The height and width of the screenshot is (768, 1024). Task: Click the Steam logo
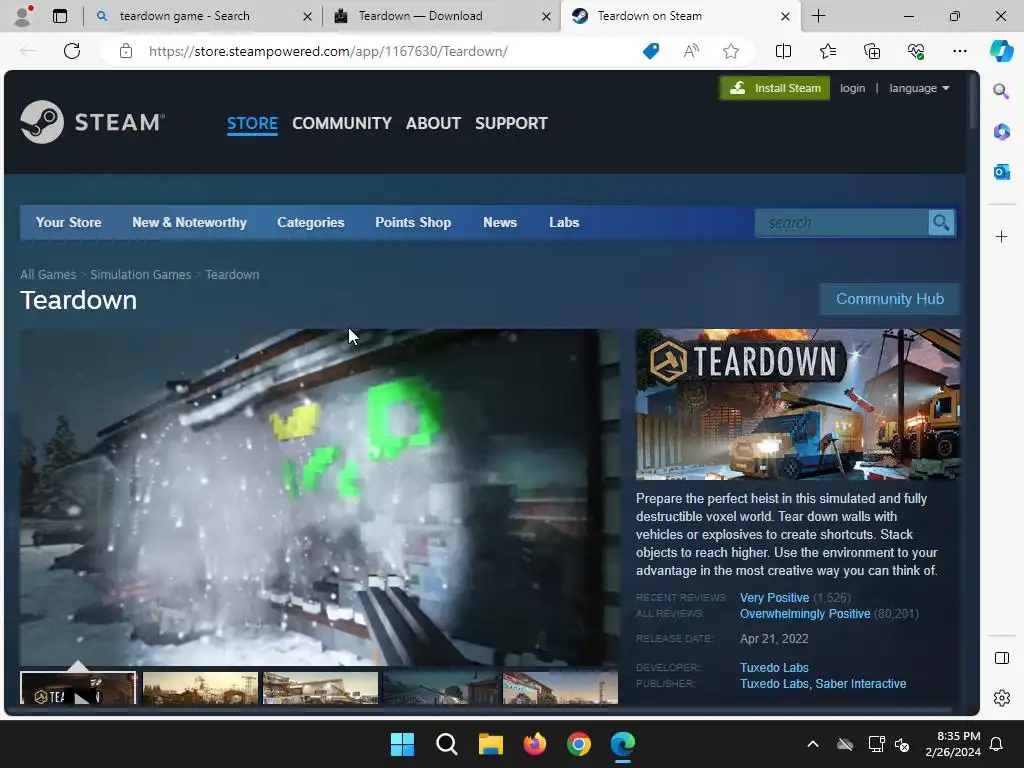point(92,122)
